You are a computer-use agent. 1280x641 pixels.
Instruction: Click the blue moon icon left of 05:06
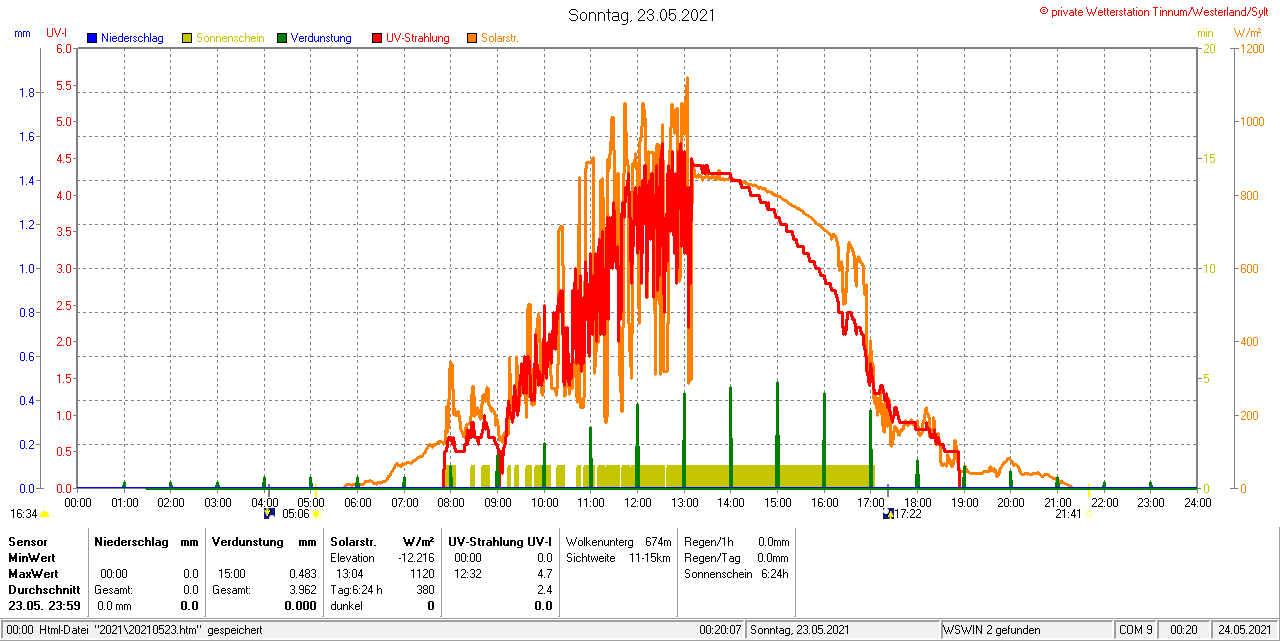269,514
